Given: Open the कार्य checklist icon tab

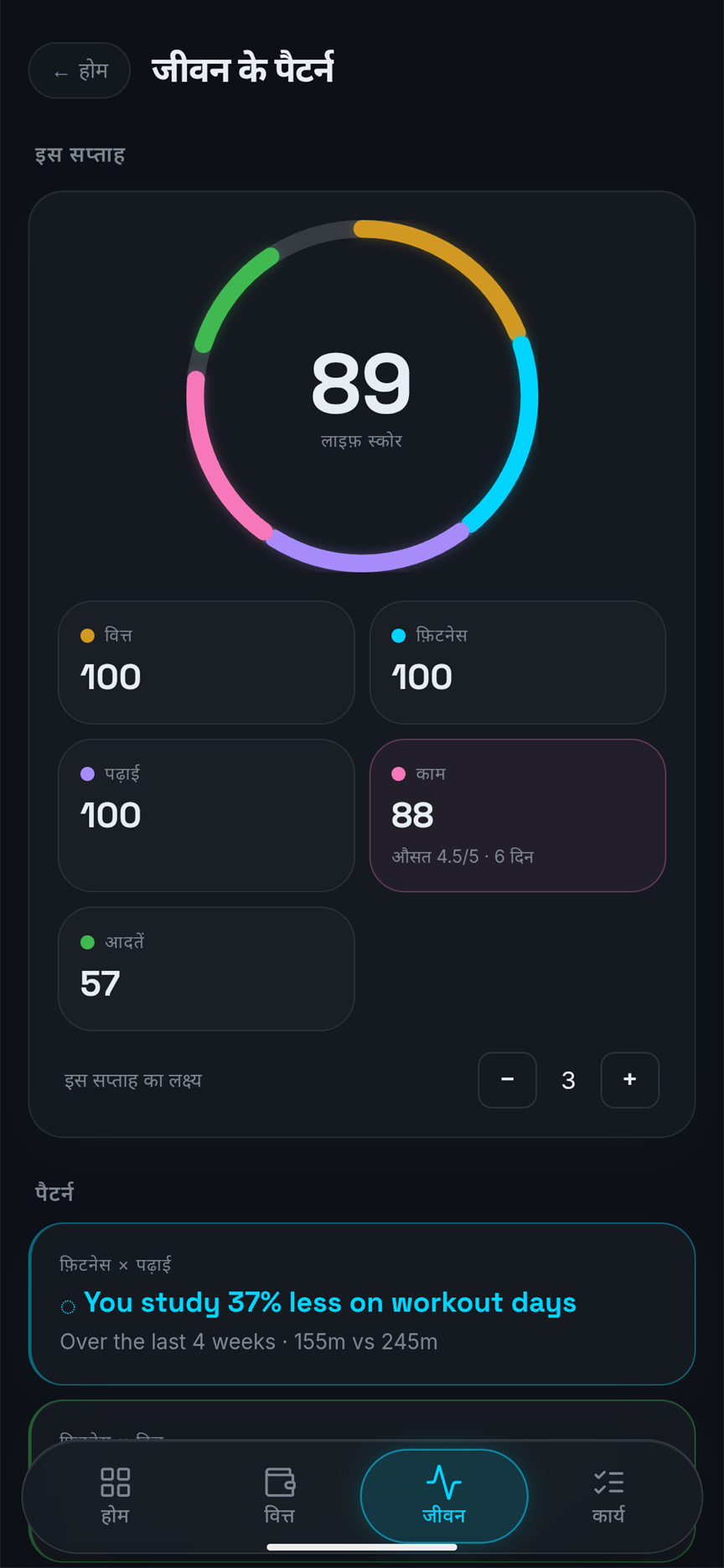Looking at the screenshot, I should click(x=608, y=1496).
